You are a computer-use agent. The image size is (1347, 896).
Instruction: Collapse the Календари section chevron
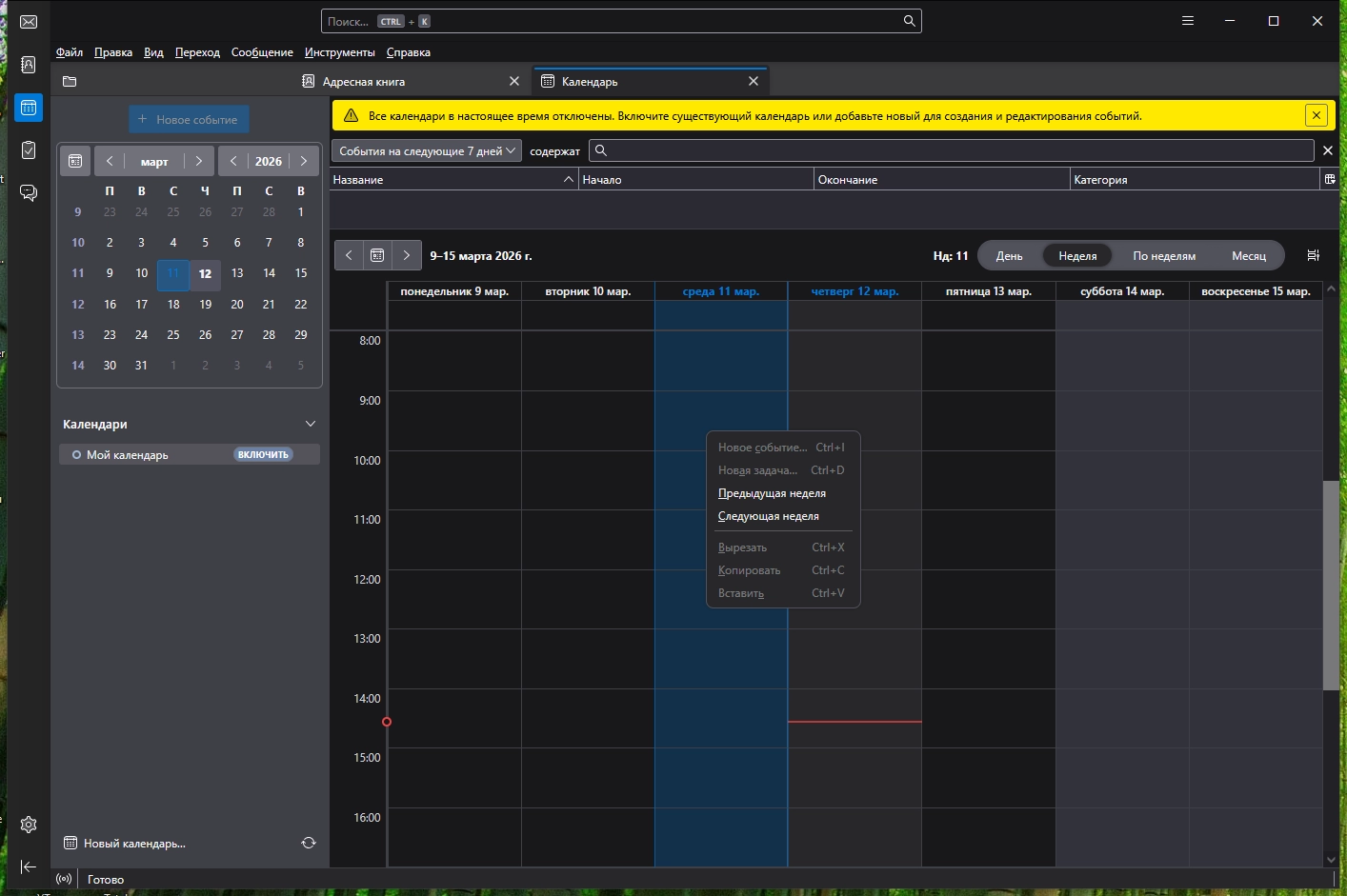[x=310, y=424]
